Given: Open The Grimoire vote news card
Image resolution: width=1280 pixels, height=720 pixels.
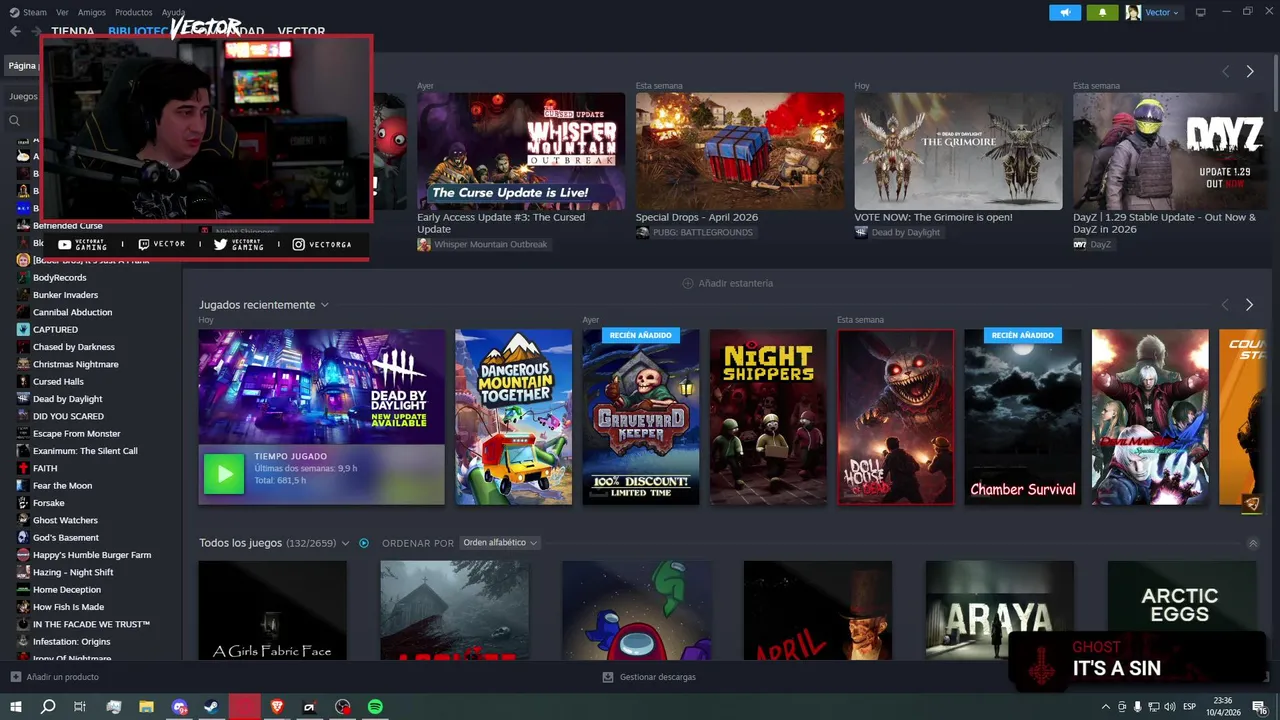Looking at the screenshot, I should coord(958,151).
